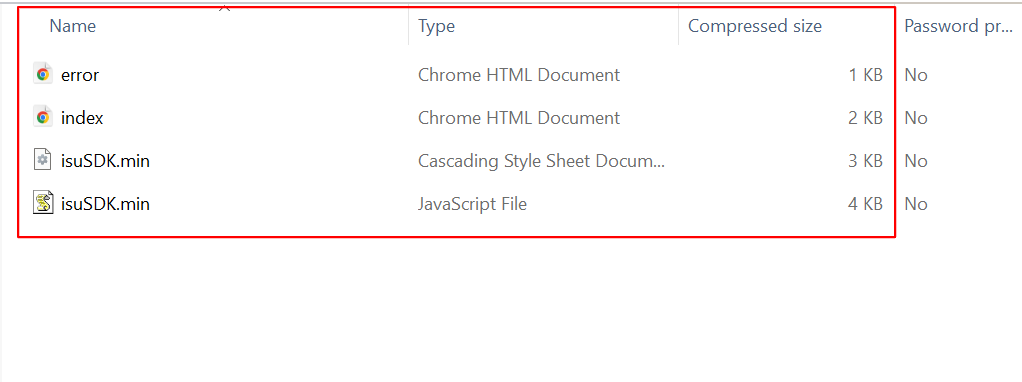Image resolution: width=1022 pixels, height=382 pixels.
Task: Click the No password value in JavaScript File row
Action: [x=916, y=204]
